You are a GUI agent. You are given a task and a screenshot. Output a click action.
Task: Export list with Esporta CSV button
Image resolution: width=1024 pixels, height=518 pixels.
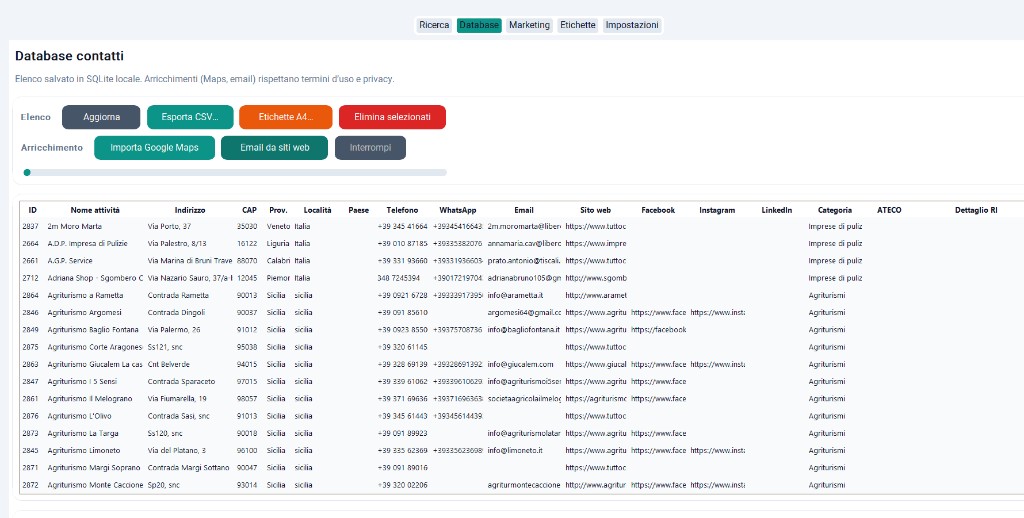(190, 117)
